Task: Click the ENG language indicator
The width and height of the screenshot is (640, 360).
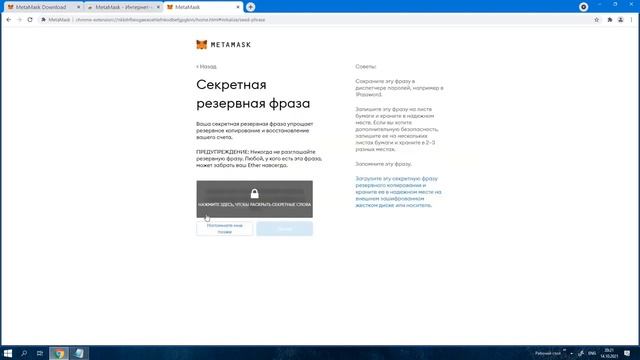Action: 592,353
